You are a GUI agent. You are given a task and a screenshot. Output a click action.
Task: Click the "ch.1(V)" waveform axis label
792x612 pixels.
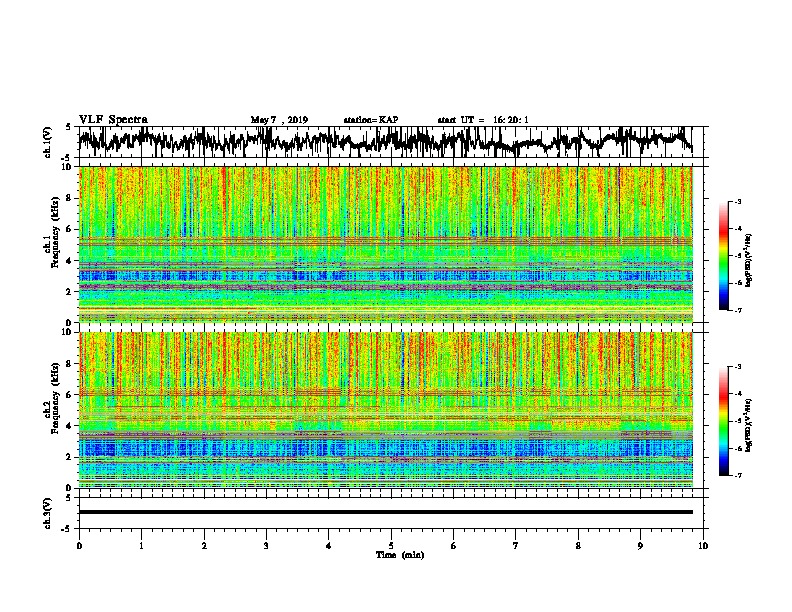48,142
